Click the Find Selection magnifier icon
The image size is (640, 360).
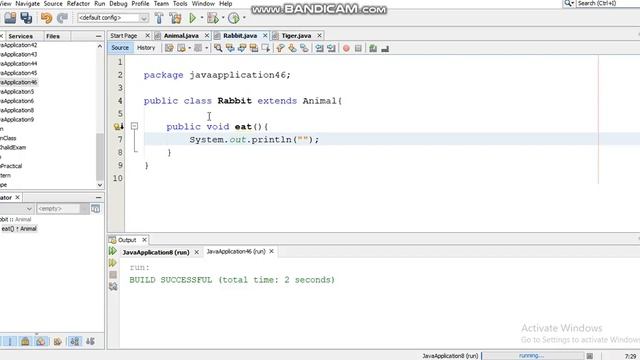(x=218, y=48)
